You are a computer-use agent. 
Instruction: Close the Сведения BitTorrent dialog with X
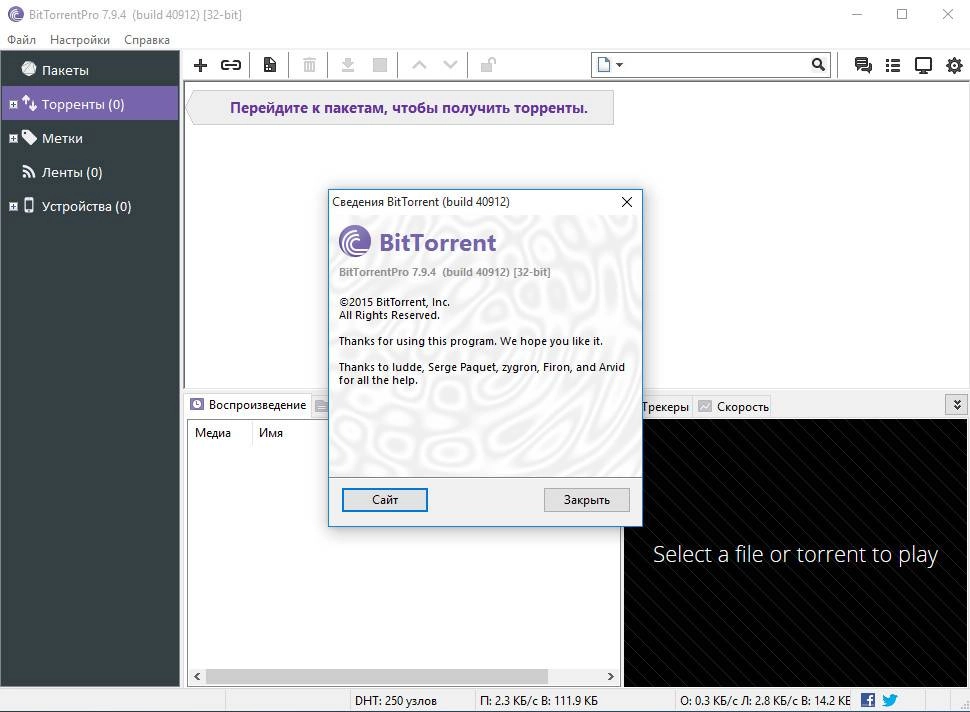627,202
